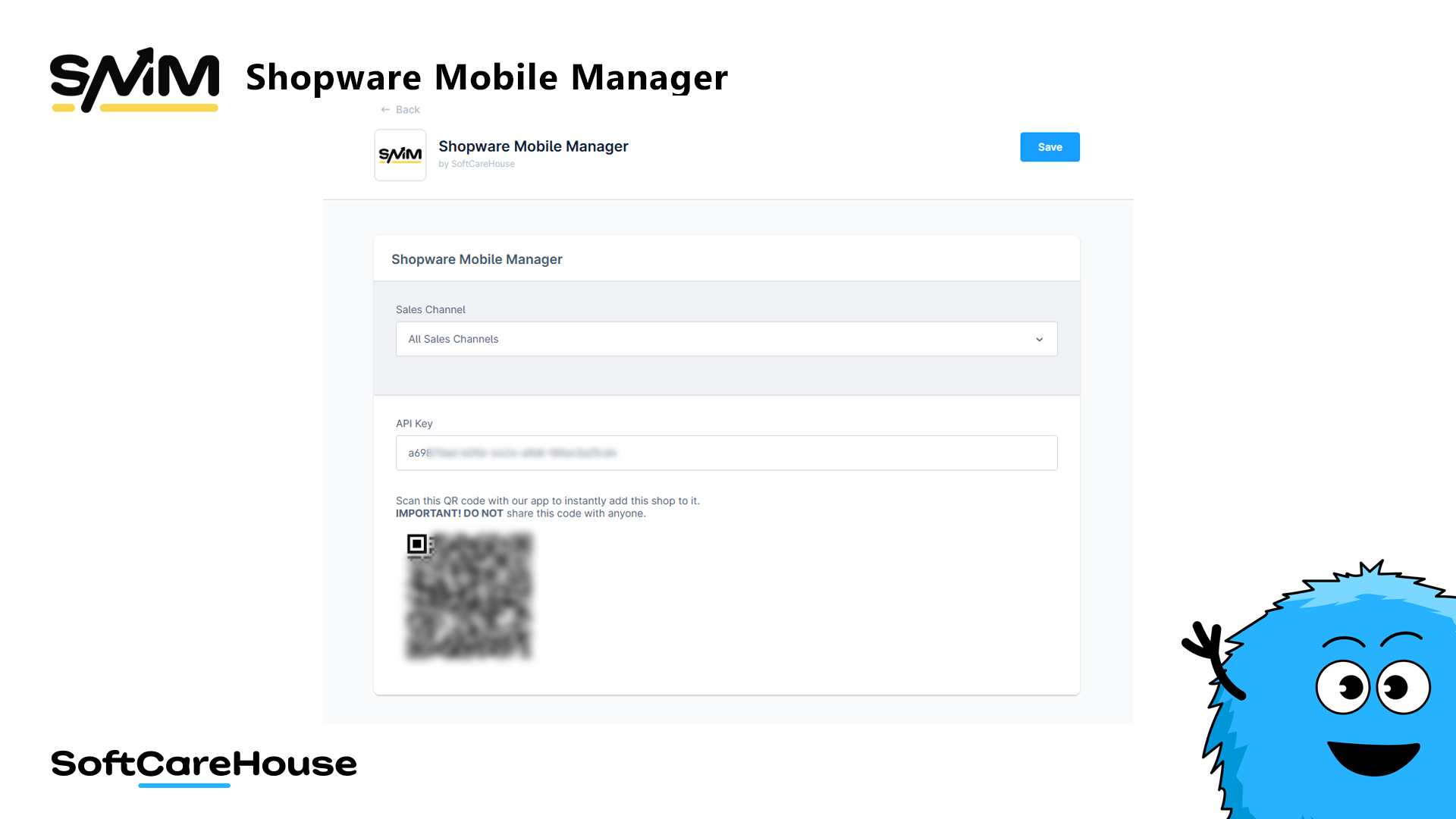Click the Sales Channel label

tap(431, 309)
